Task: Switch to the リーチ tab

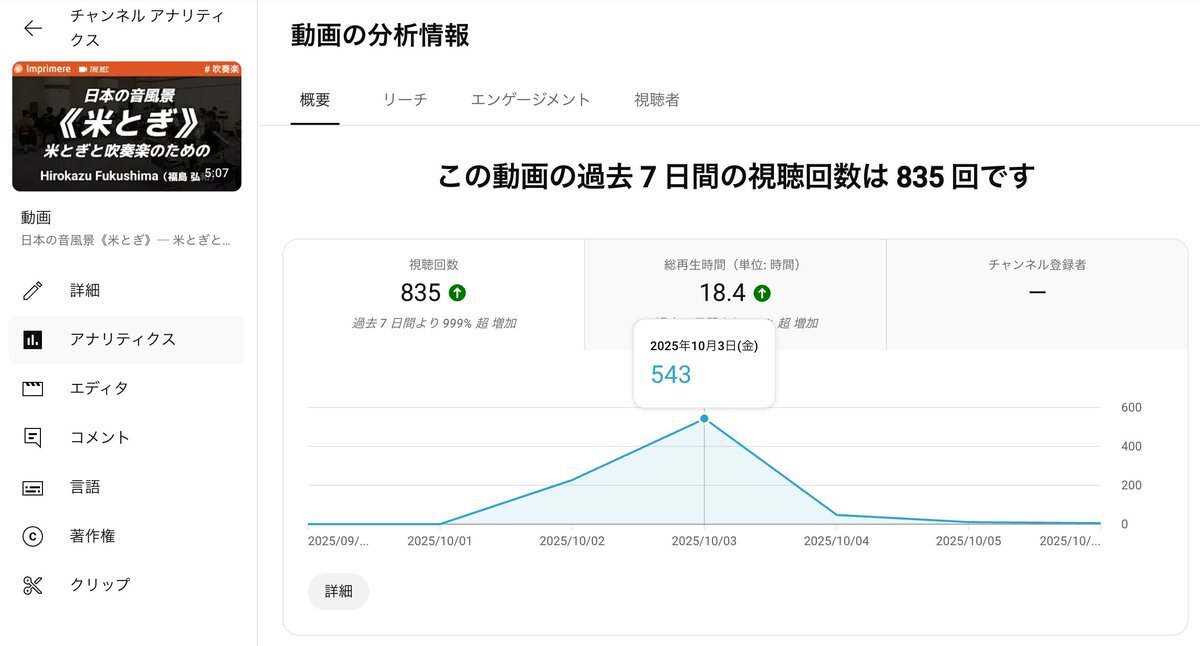Action: pos(405,100)
